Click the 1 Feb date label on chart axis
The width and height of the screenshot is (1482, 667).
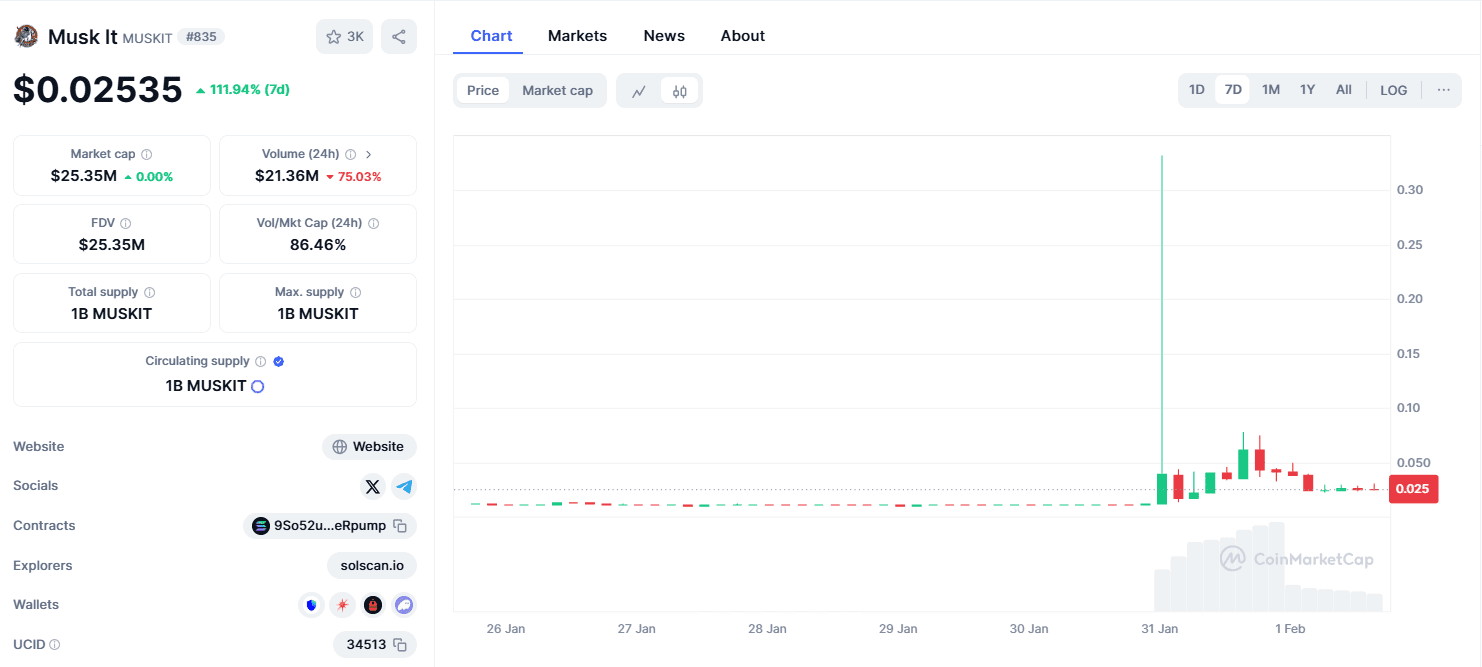[x=1290, y=629]
